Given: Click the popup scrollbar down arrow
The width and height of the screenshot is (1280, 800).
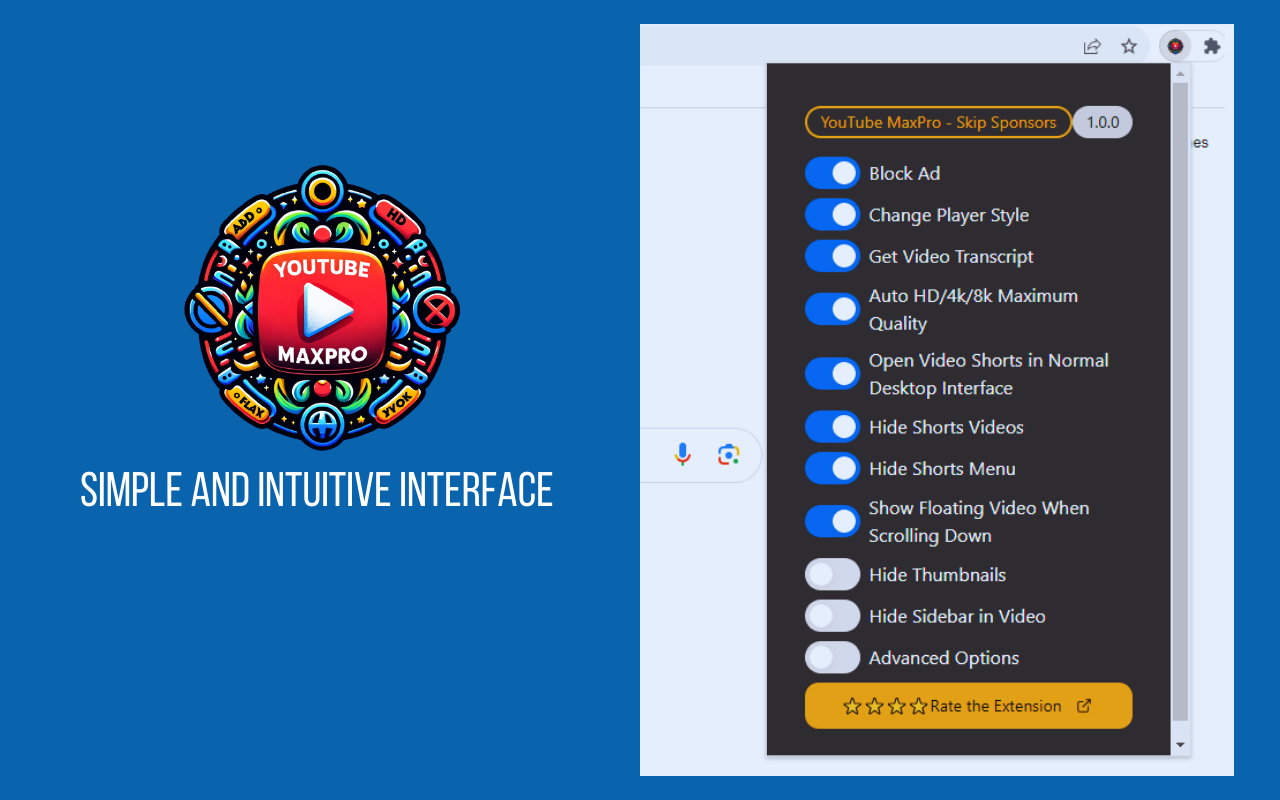Looking at the screenshot, I should tap(1180, 745).
